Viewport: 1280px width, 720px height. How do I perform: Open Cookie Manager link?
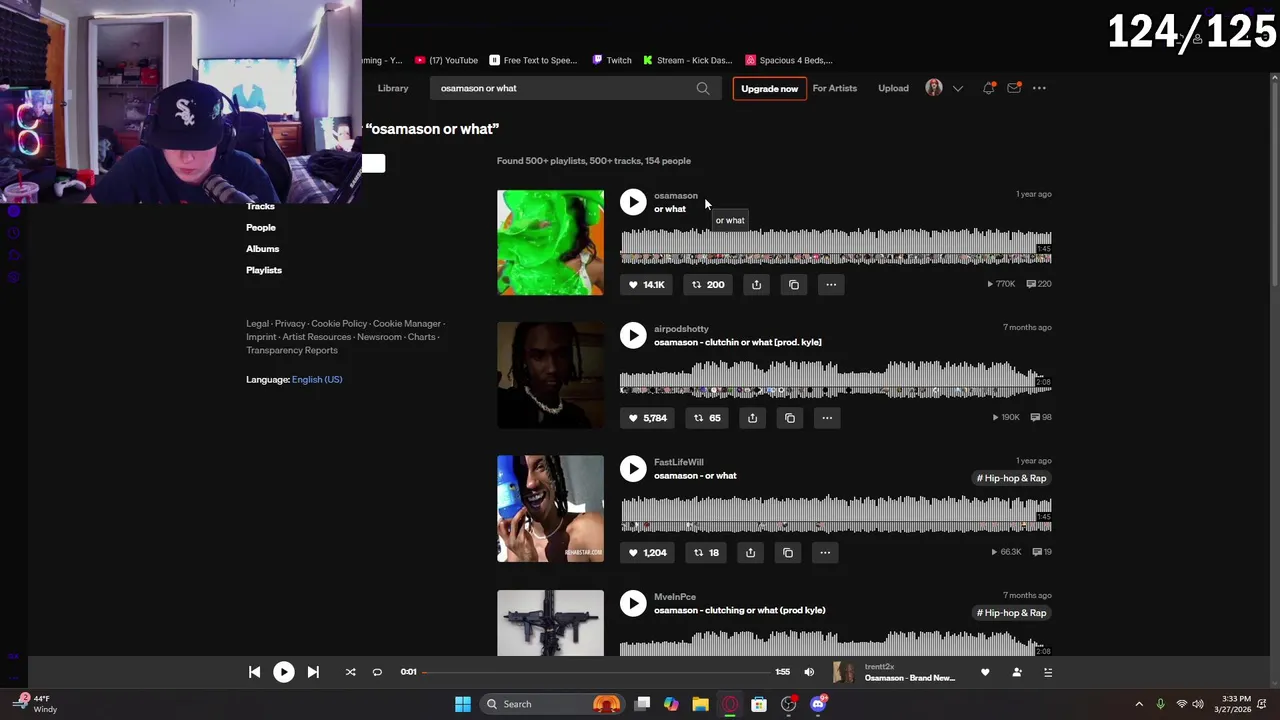pos(406,324)
